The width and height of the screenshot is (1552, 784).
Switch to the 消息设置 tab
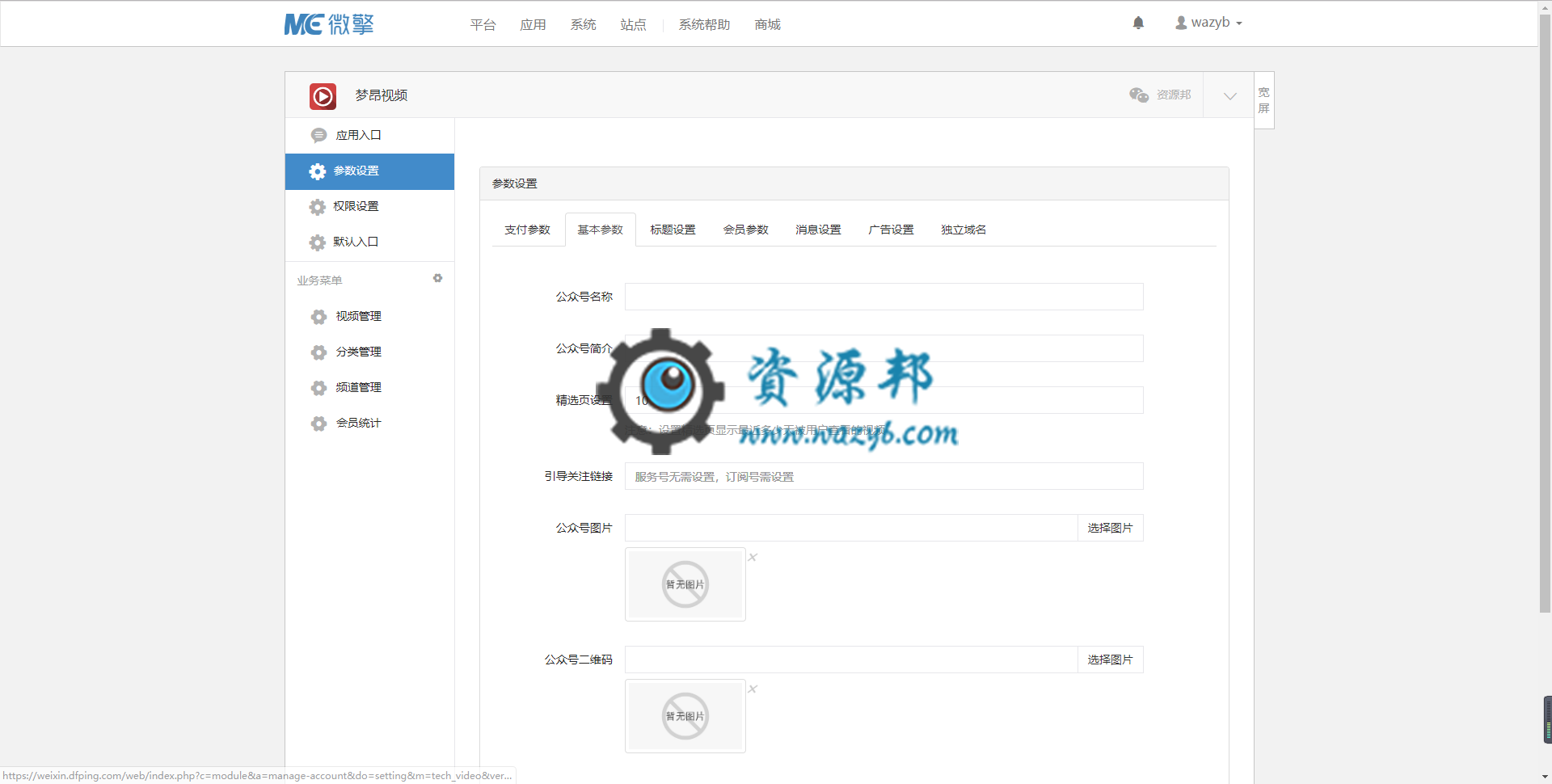(x=818, y=230)
